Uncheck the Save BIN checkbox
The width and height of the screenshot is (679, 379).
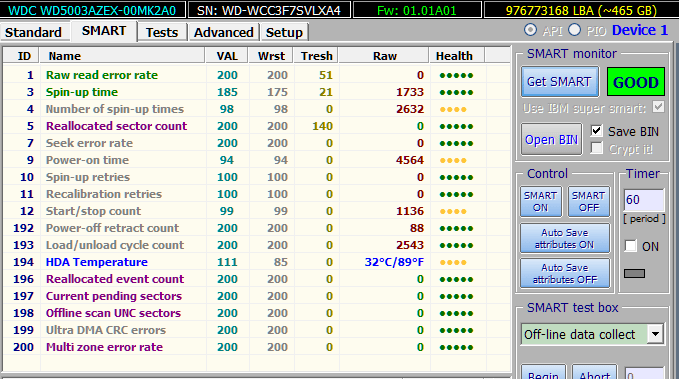click(x=596, y=131)
